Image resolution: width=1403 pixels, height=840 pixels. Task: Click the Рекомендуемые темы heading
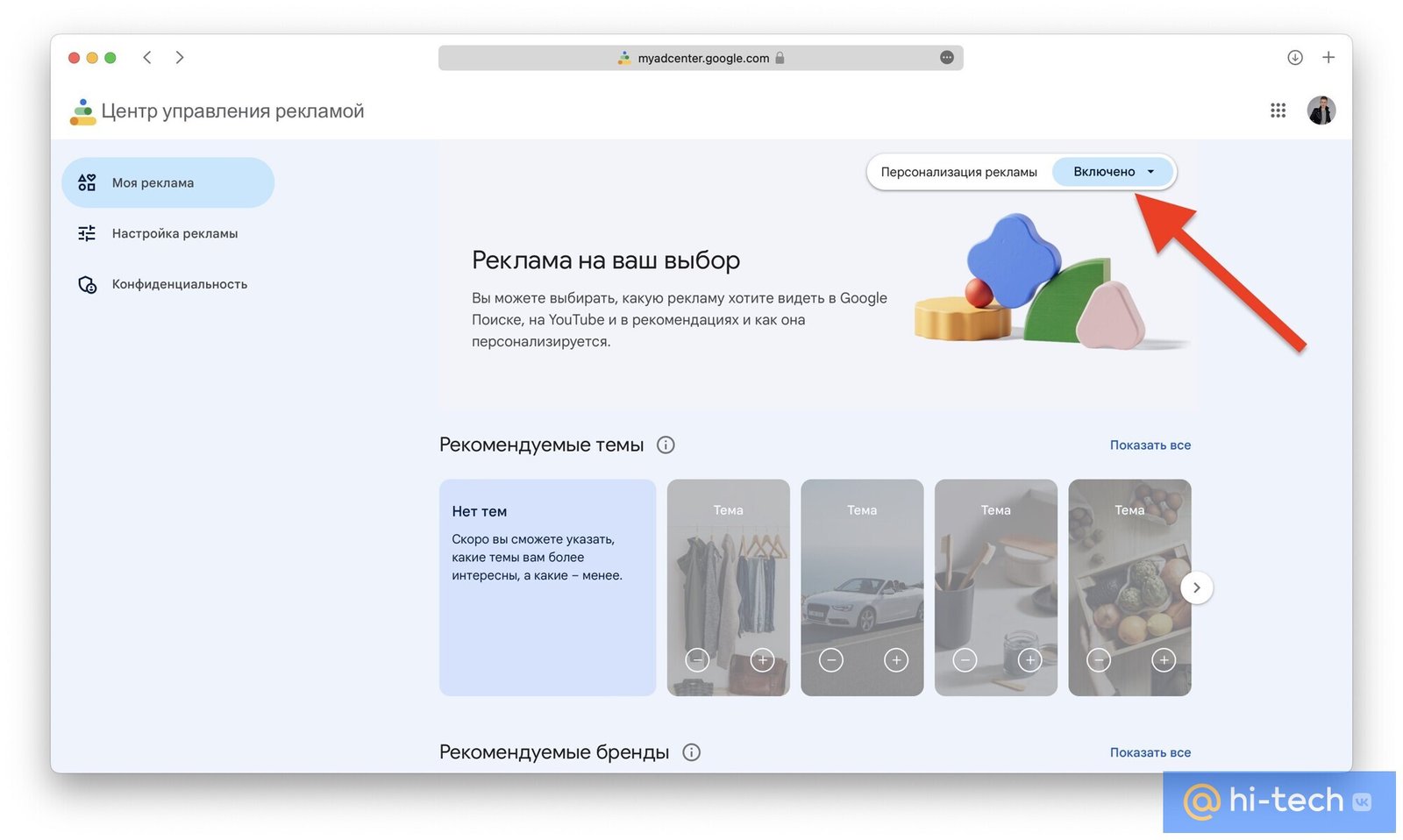coord(541,445)
